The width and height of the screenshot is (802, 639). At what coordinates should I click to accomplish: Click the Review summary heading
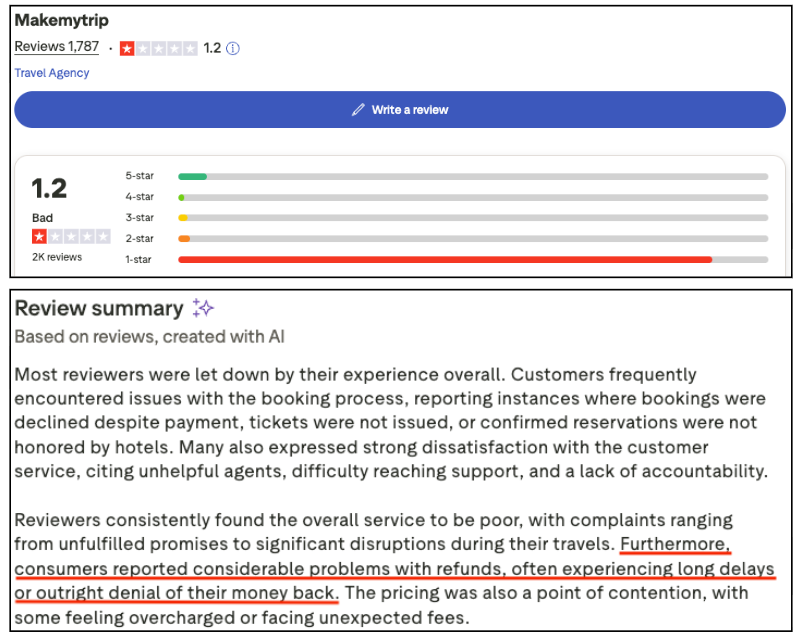point(99,308)
